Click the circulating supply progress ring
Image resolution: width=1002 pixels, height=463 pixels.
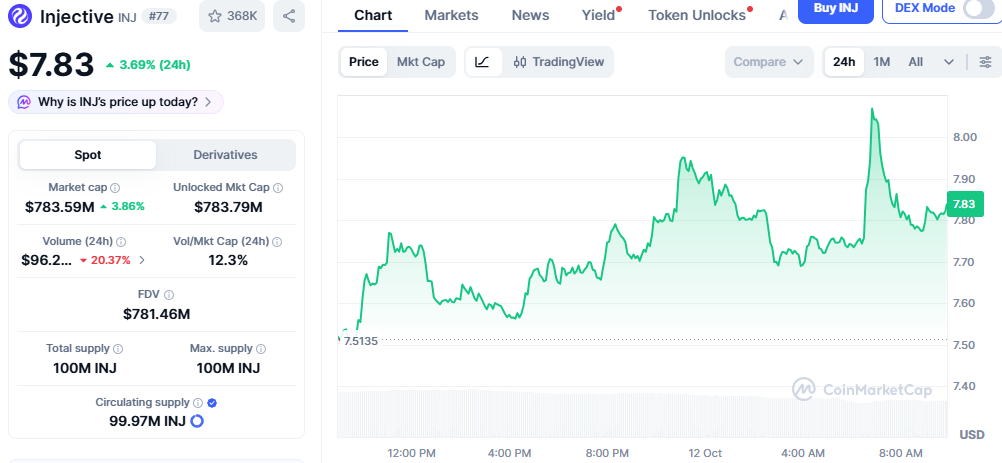(197, 421)
